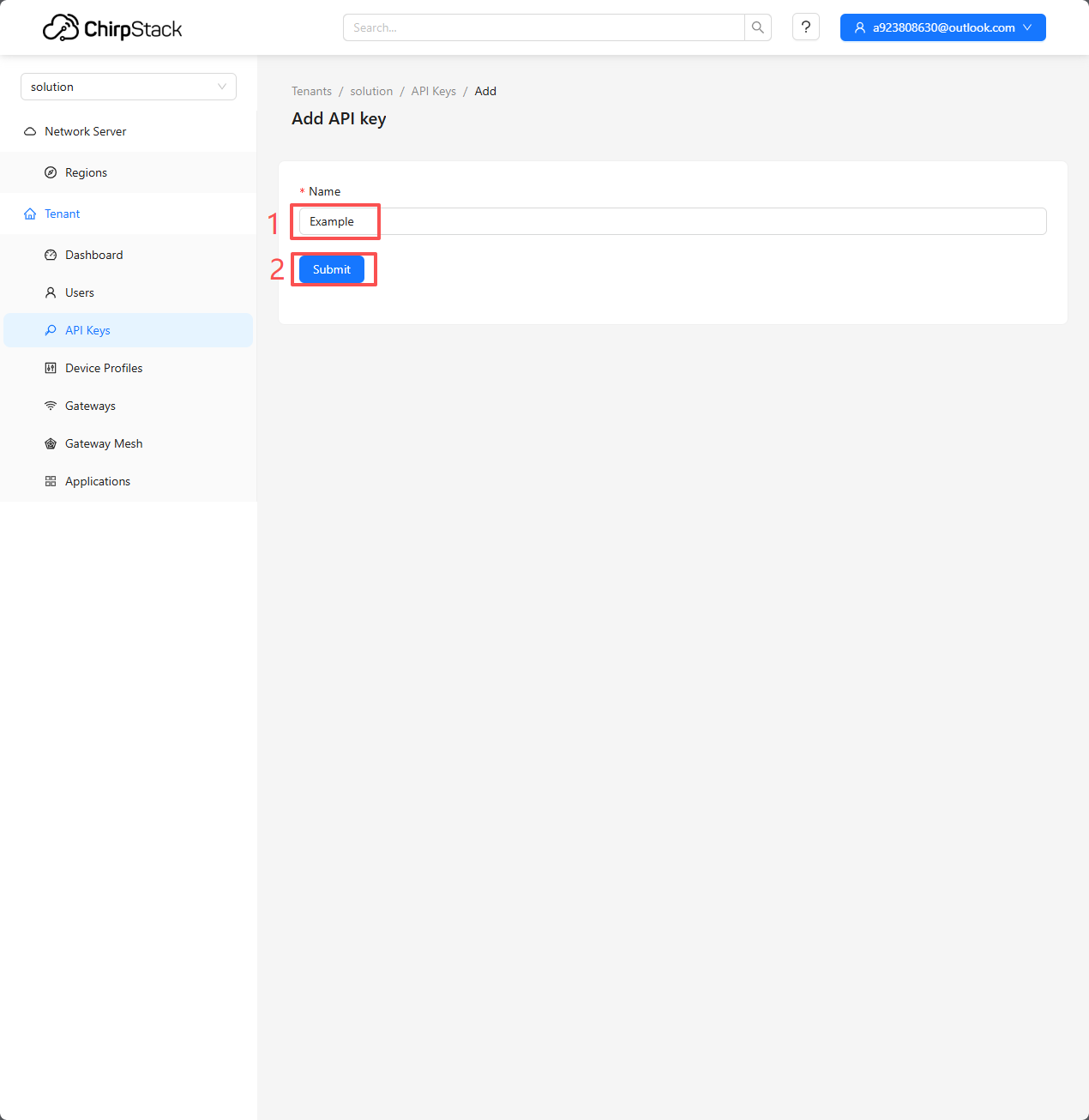Click the Device Profiles sliders icon
This screenshot has height=1120, width=1089.
pos(51,368)
